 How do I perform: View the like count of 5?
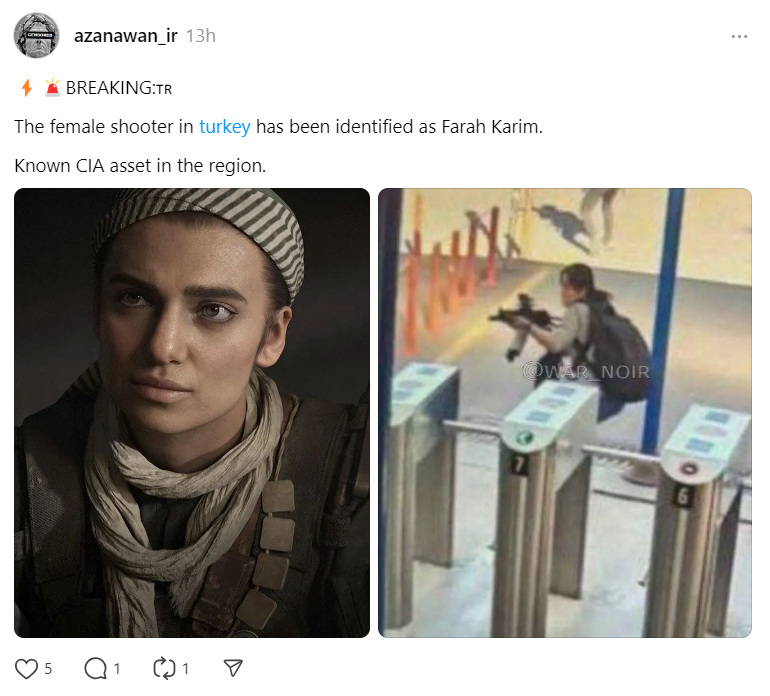[48, 668]
